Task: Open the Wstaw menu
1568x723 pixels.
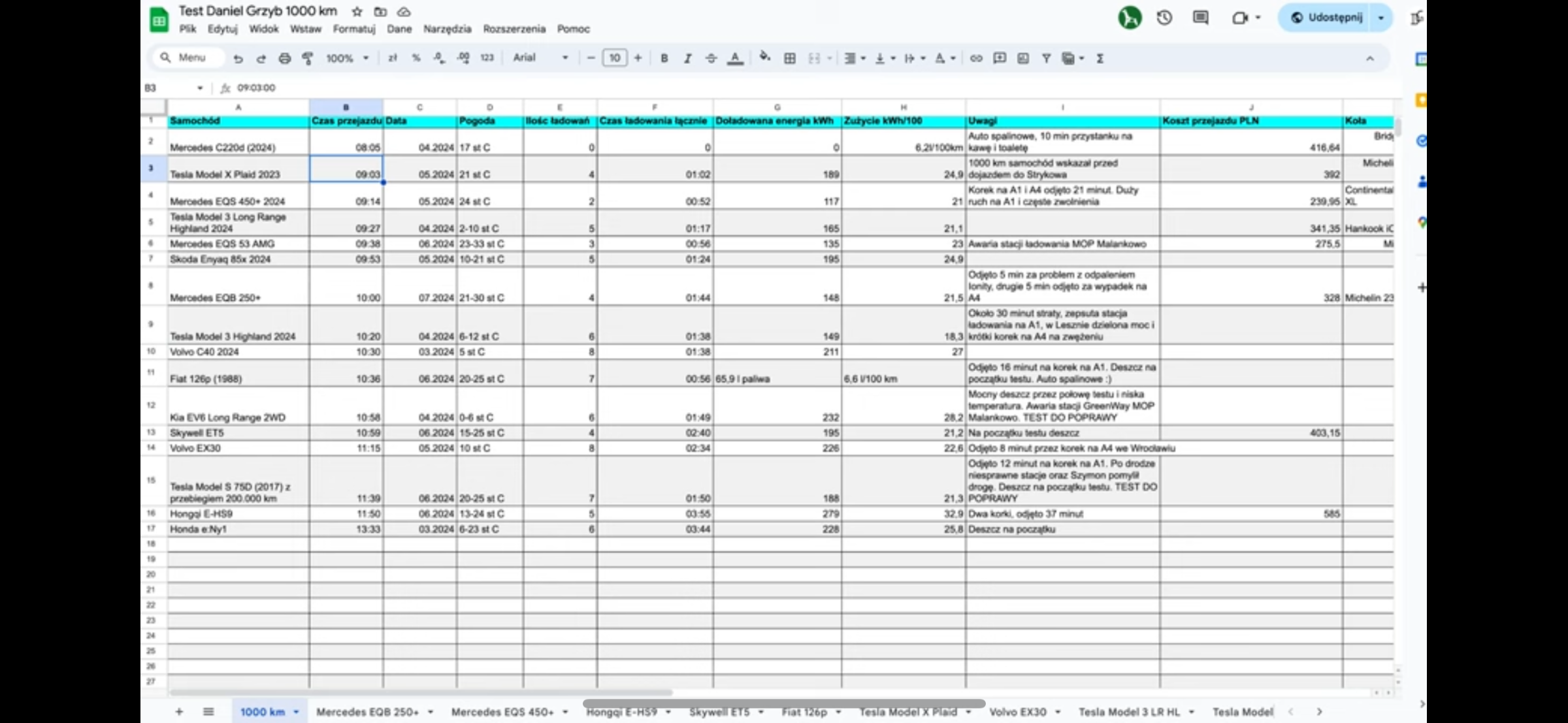Action: pyautogui.click(x=306, y=29)
